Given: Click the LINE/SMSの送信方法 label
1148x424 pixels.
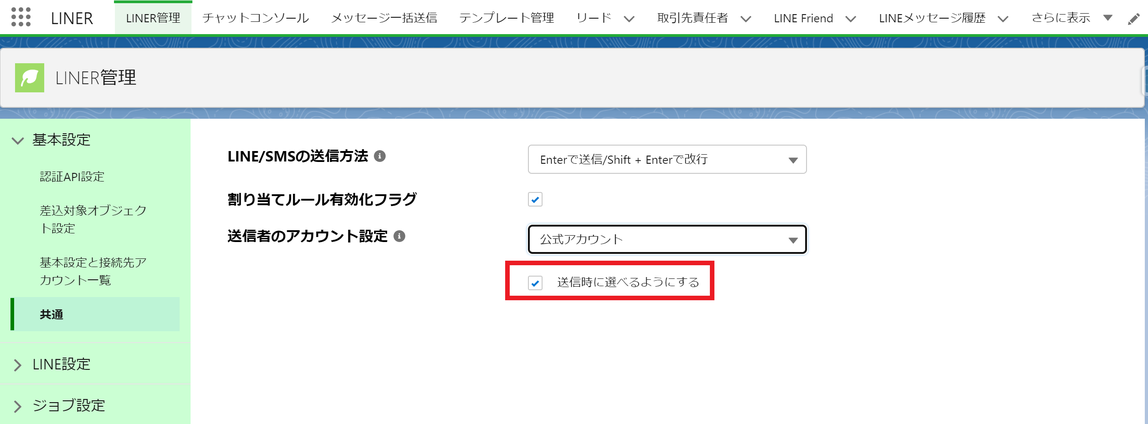Looking at the screenshot, I should coord(299,157).
